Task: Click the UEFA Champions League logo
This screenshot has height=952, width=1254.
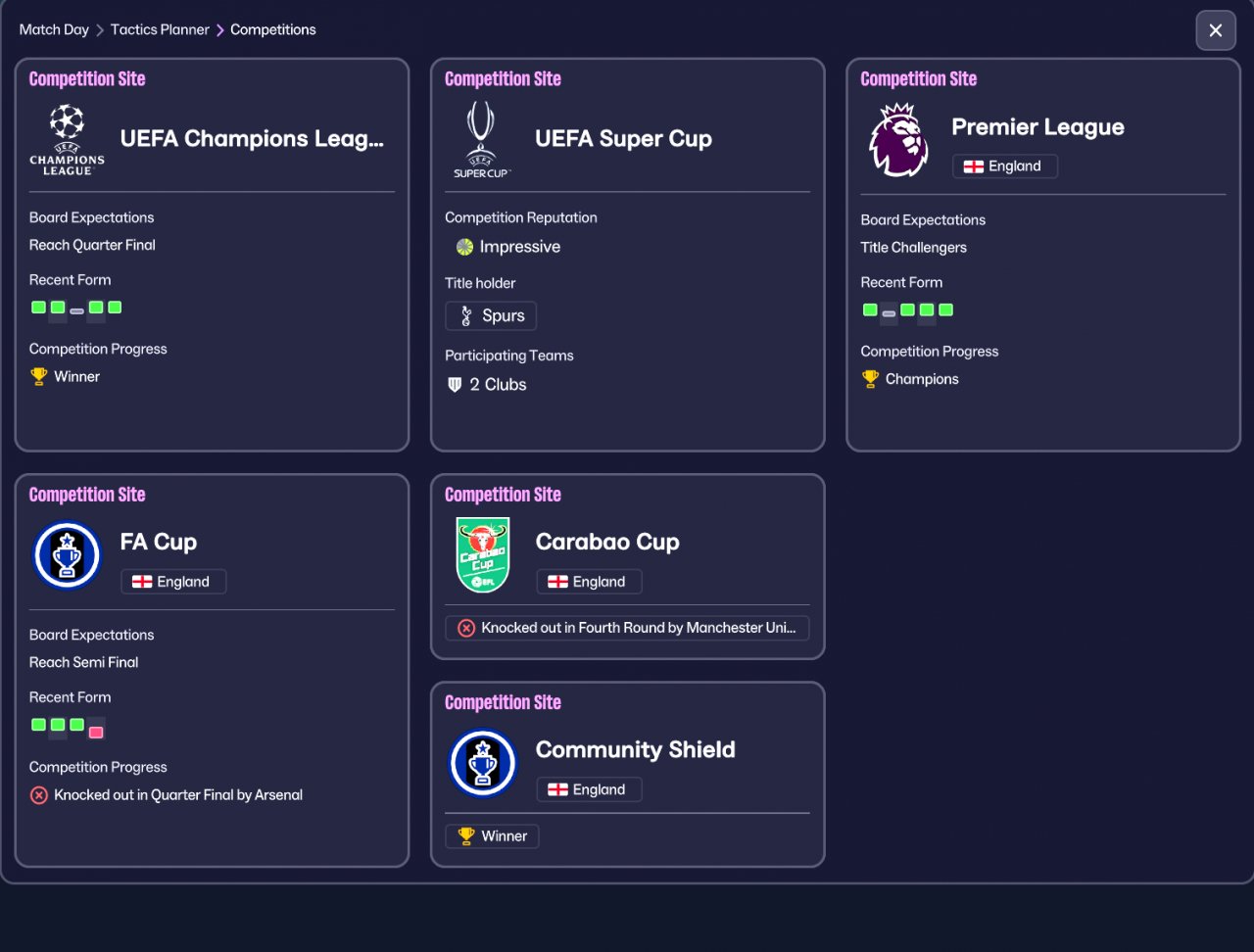Action: click(67, 139)
